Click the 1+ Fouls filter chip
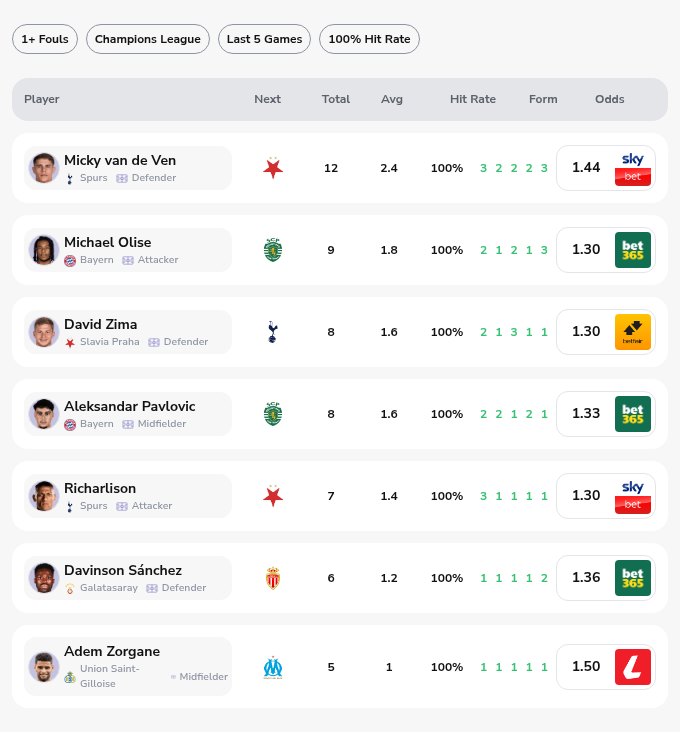 click(45, 39)
